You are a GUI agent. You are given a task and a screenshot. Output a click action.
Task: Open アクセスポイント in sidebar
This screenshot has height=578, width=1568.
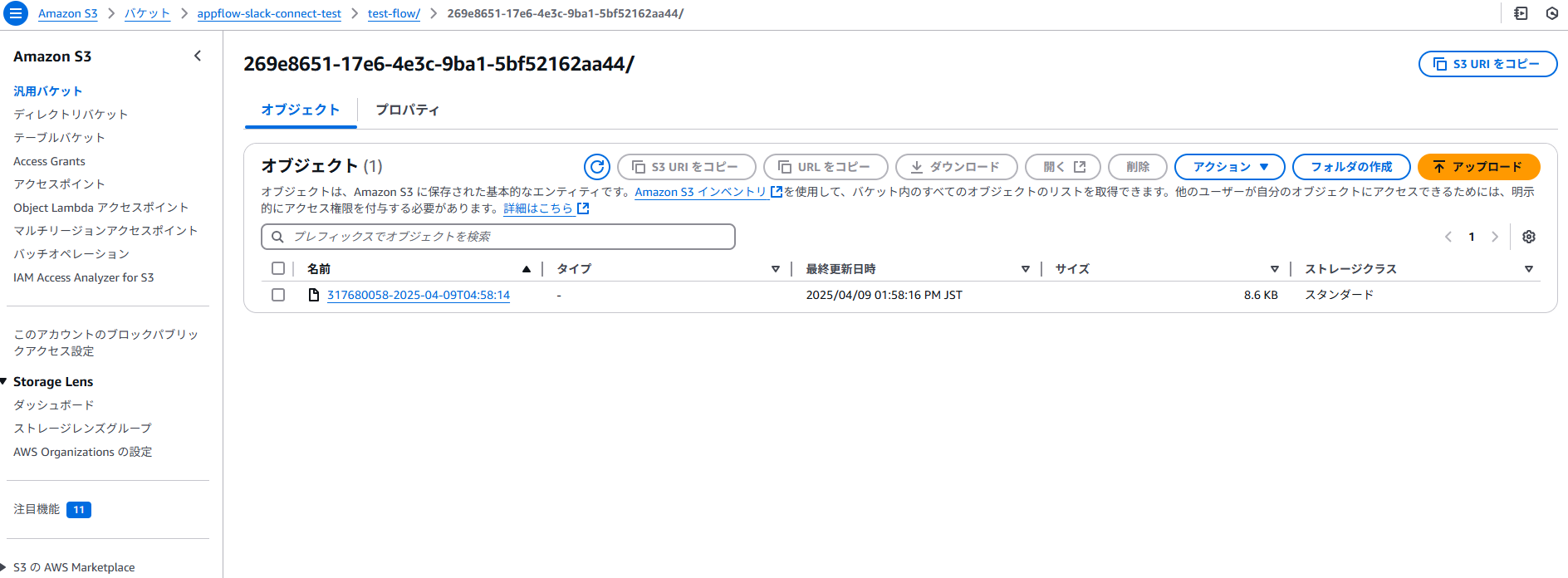(59, 184)
